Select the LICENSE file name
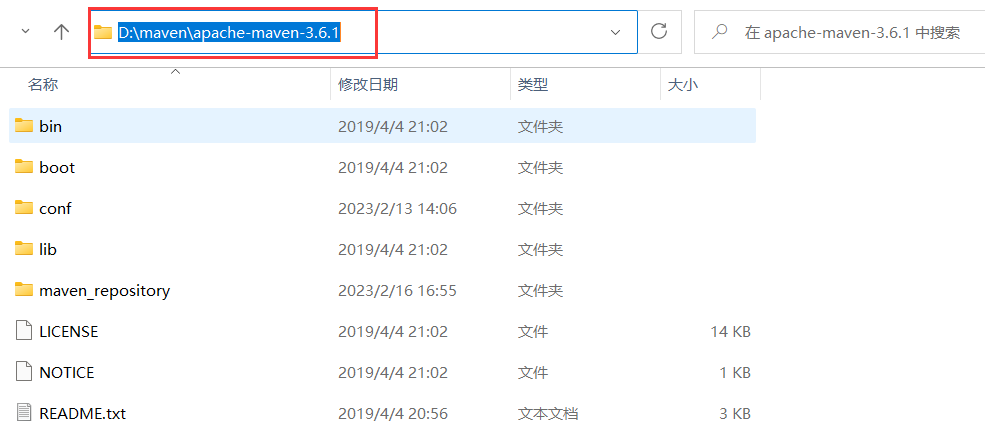 click(68, 331)
